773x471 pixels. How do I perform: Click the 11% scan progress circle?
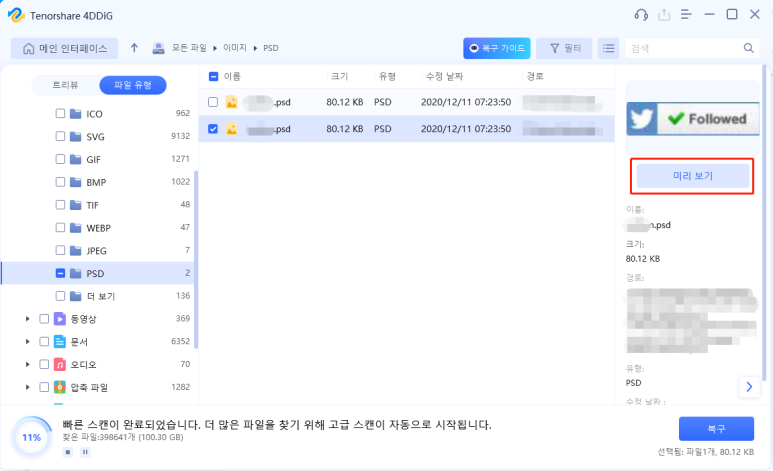click(32, 437)
